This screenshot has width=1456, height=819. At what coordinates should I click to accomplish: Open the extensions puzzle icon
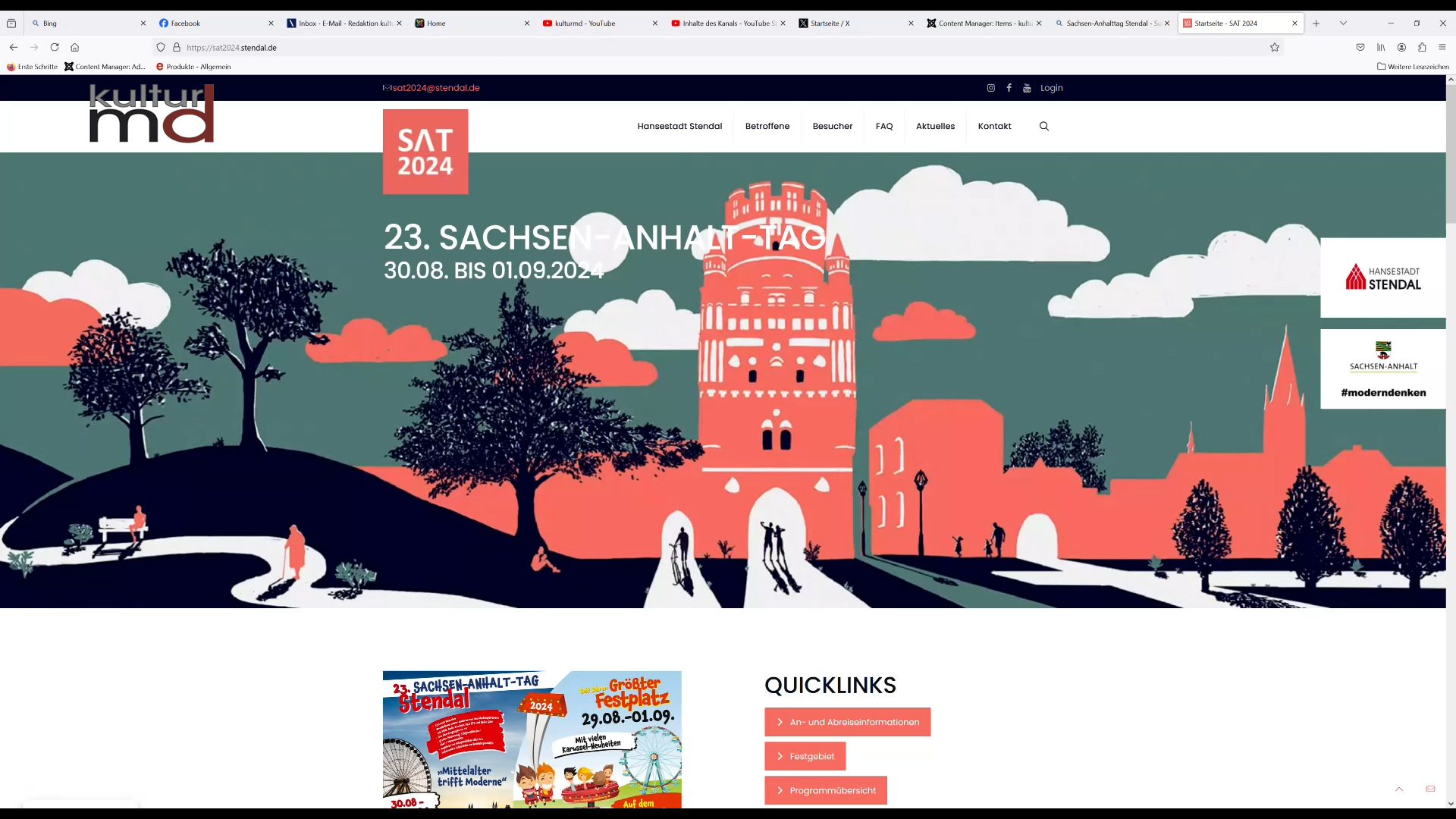click(x=1422, y=47)
